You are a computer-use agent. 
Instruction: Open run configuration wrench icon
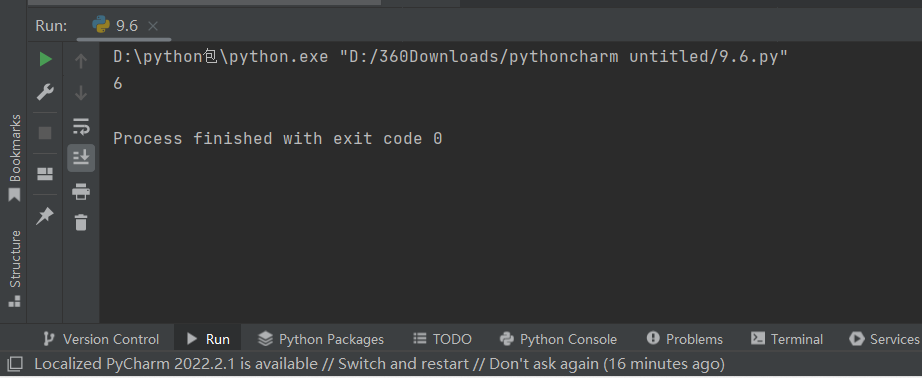click(45, 92)
